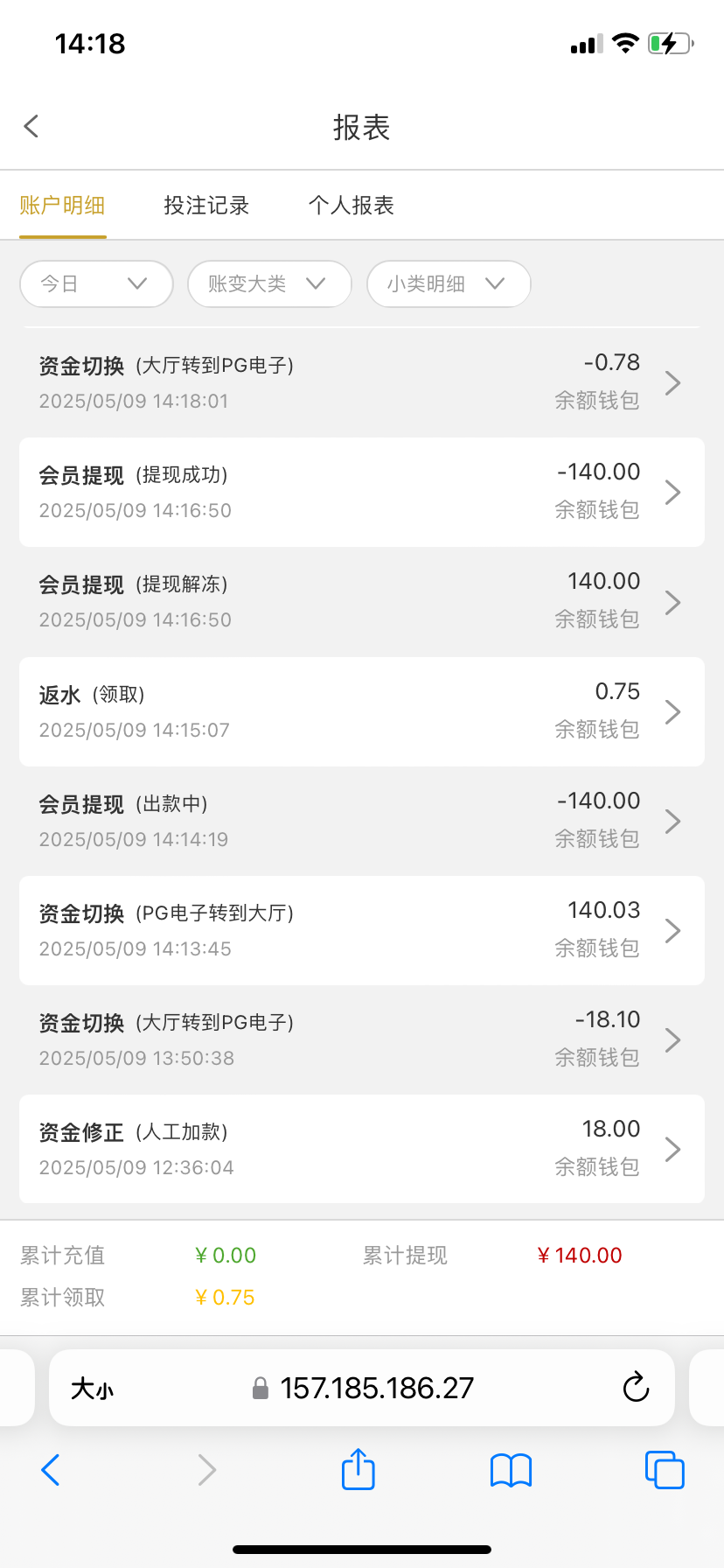This screenshot has width=724, height=1568.
Task: Tap the 大小 text size control
Action: [x=92, y=1388]
